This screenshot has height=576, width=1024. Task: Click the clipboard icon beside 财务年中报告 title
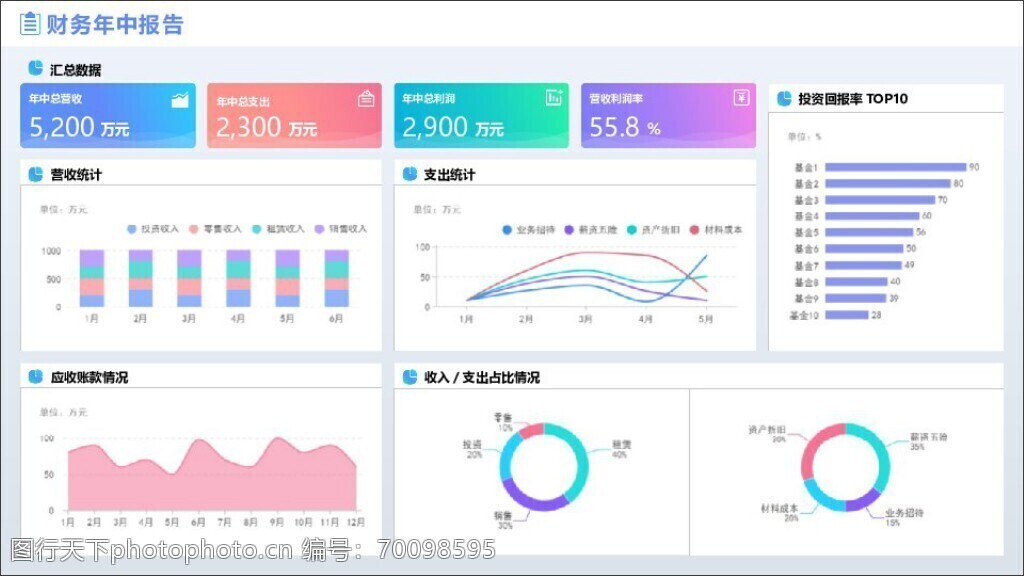30,23
